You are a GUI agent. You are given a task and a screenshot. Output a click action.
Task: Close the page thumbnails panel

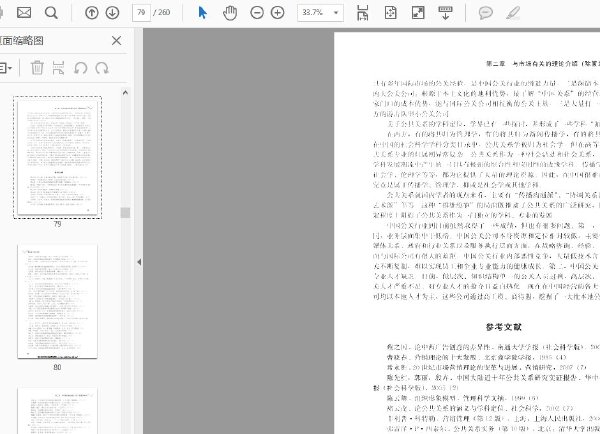pyautogui.click(x=116, y=41)
